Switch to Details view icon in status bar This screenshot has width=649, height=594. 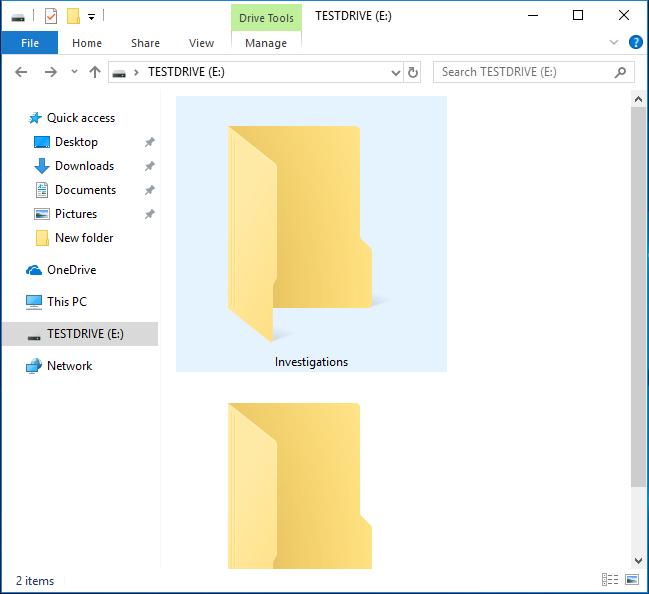point(610,580)
